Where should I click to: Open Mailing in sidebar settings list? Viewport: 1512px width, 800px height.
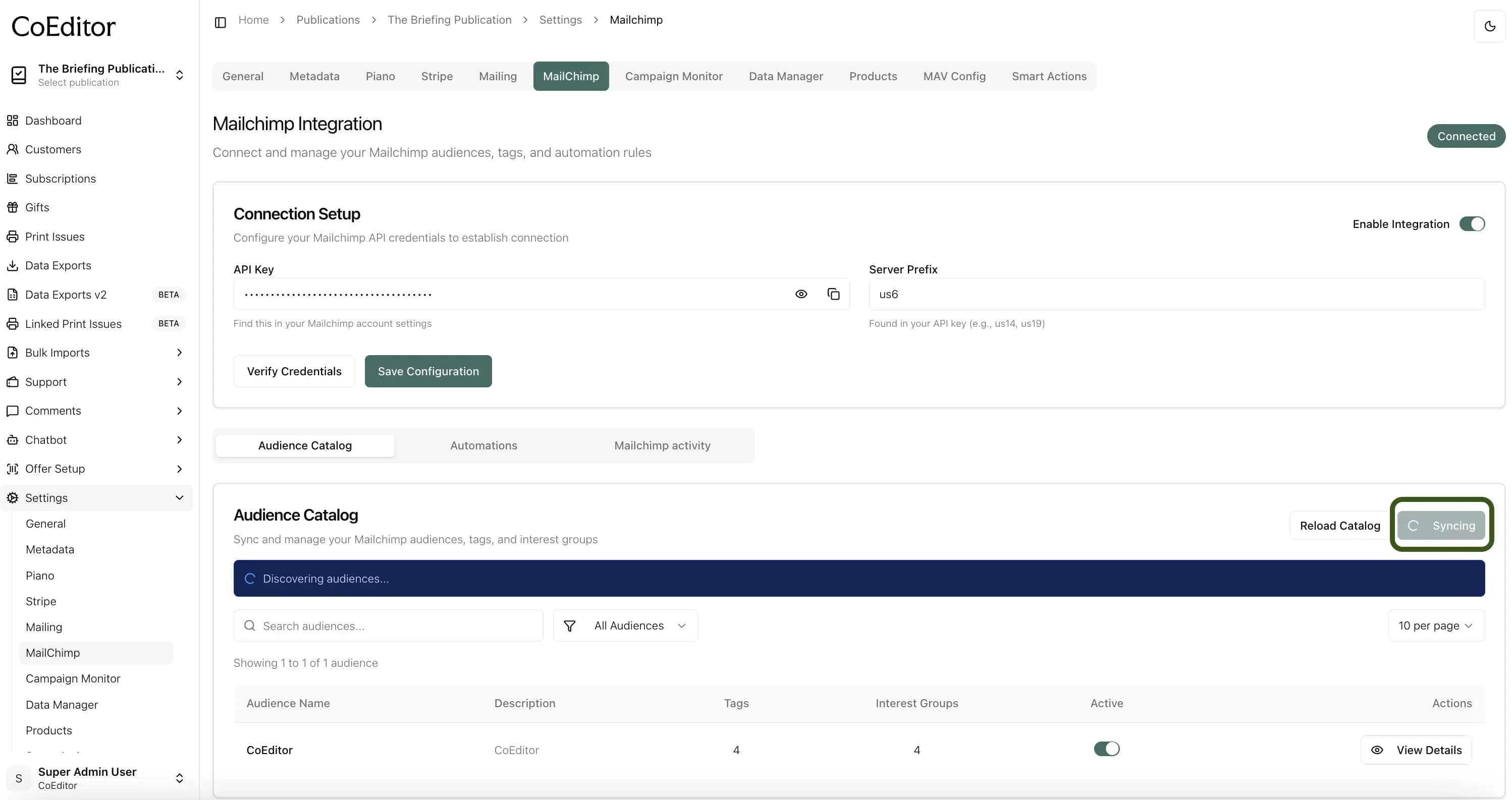[44, 627]
